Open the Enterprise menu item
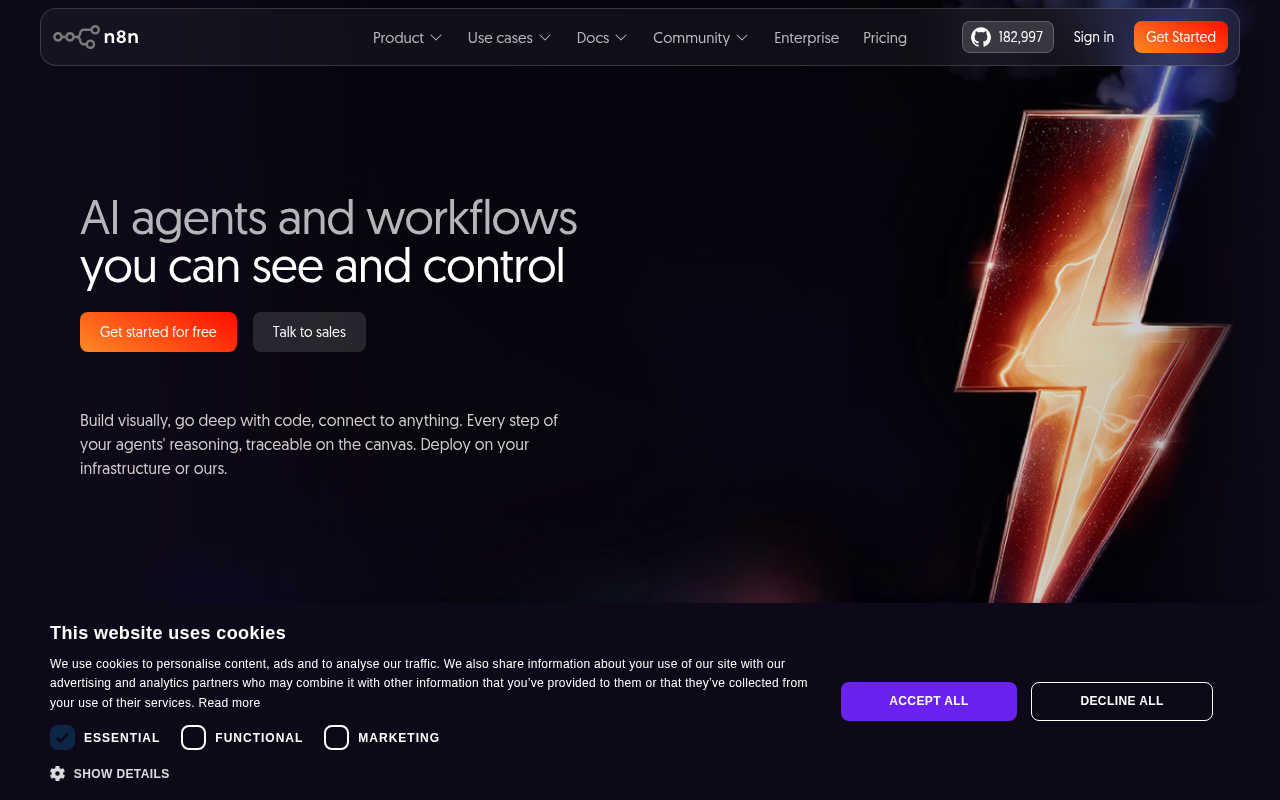 pos(806,37)
